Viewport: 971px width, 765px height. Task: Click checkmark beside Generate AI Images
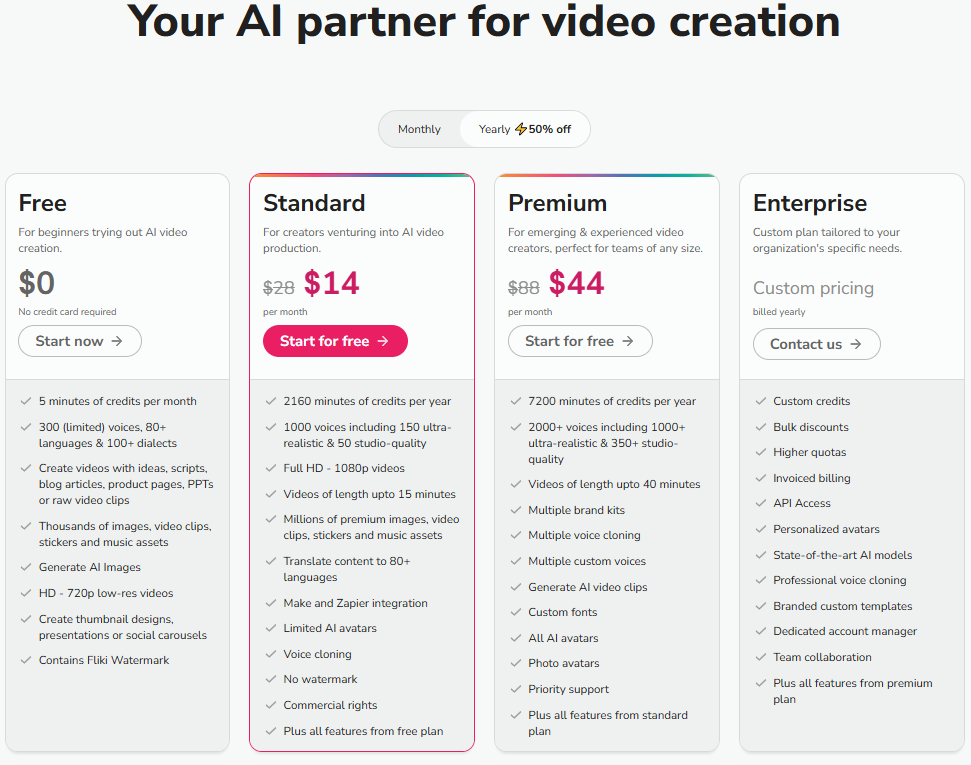(26, 567)
